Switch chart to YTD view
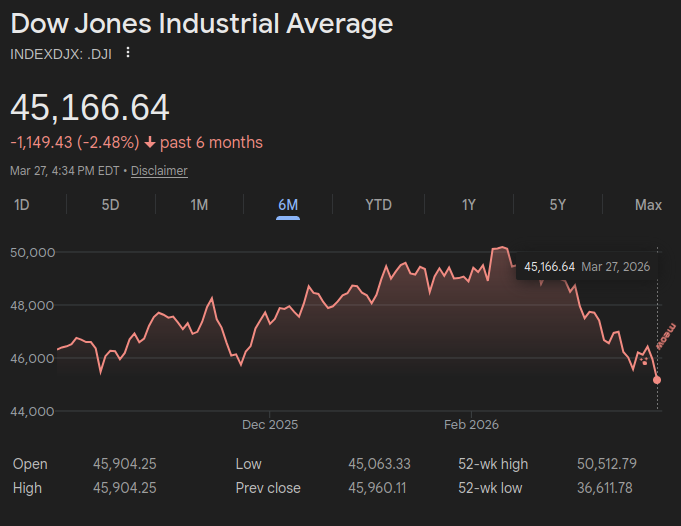The width and height of the screenshot is (681, 526). (378, 205)
